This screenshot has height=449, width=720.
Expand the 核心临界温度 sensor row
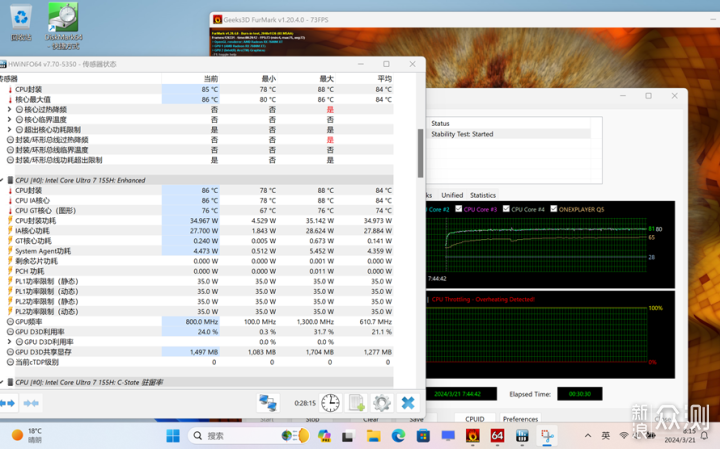(9, 119)
